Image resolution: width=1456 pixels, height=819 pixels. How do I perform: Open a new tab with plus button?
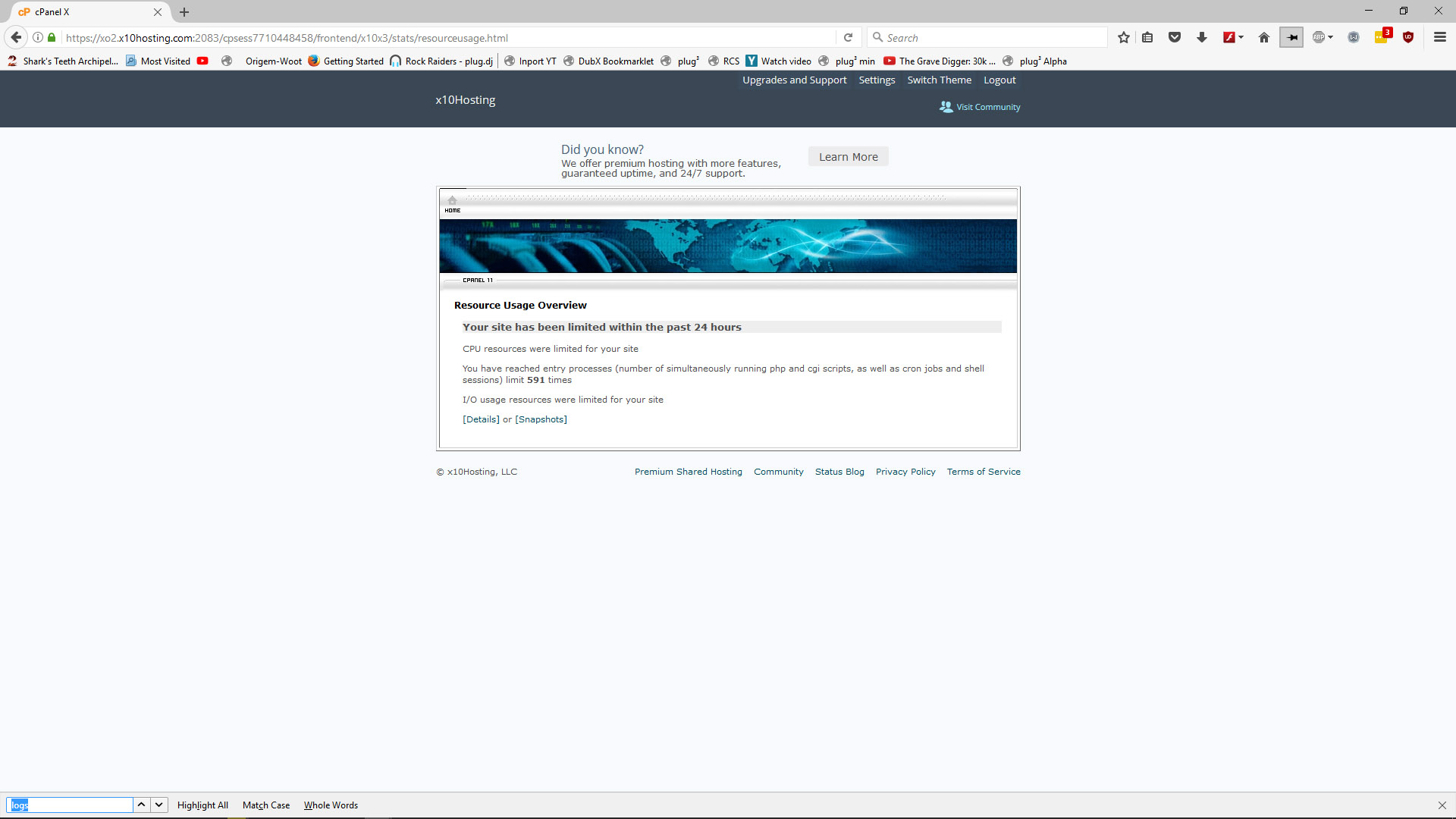pos(184,12)
